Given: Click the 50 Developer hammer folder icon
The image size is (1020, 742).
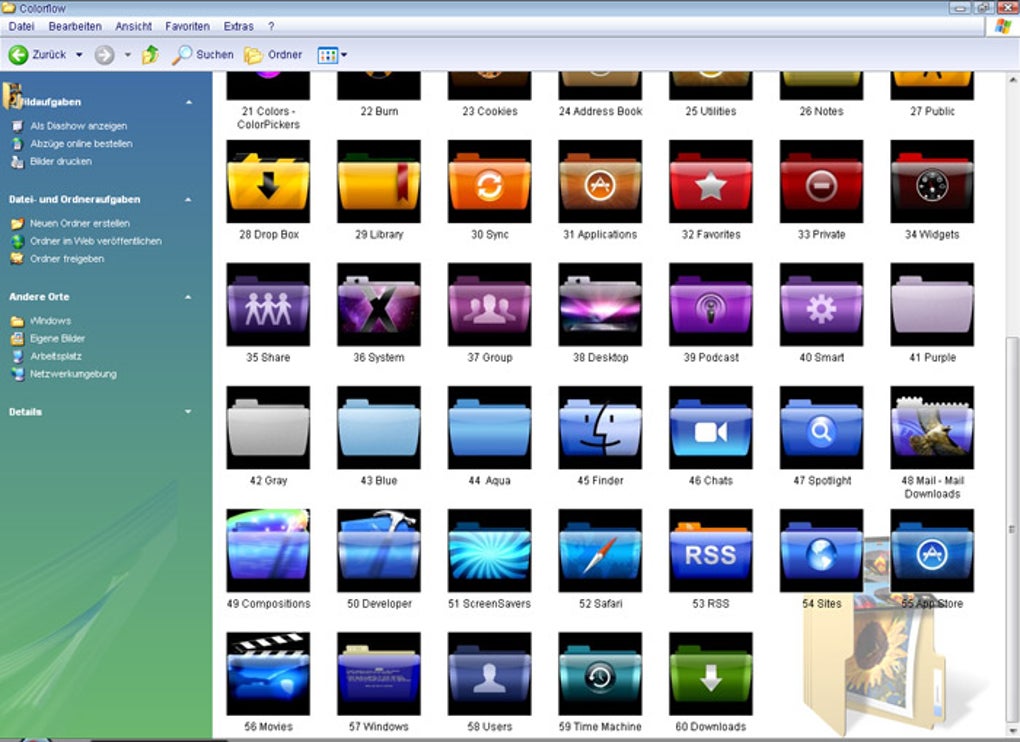Looking at the screenshot, I should [379, 550].
